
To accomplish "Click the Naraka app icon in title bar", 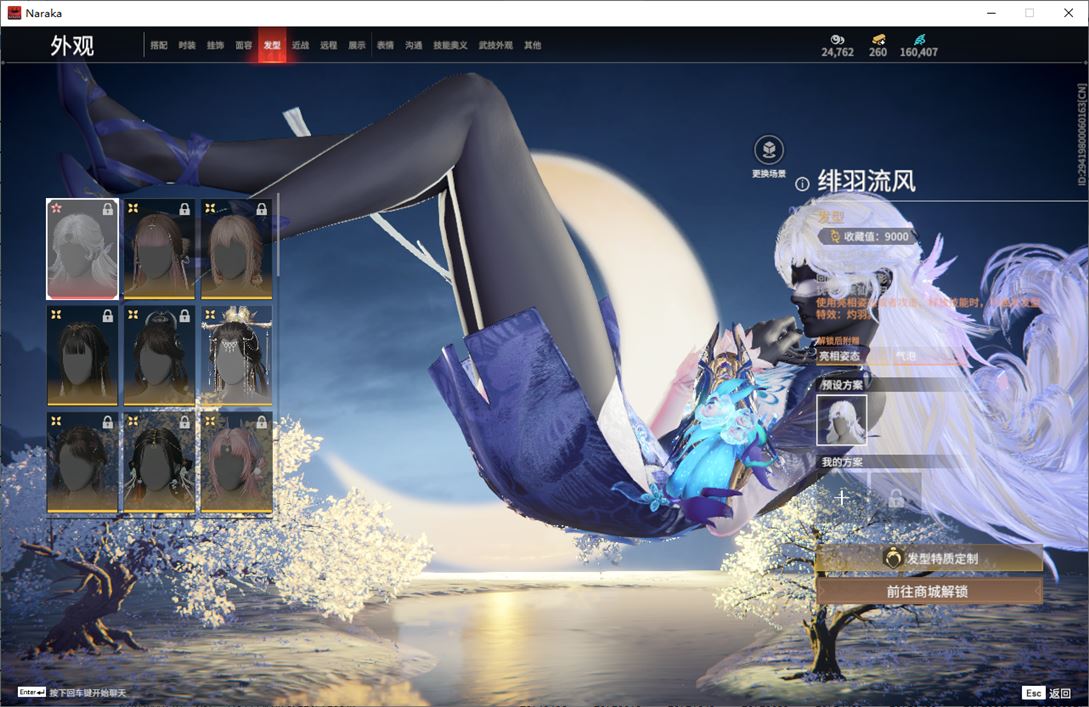I will (14, 13).
